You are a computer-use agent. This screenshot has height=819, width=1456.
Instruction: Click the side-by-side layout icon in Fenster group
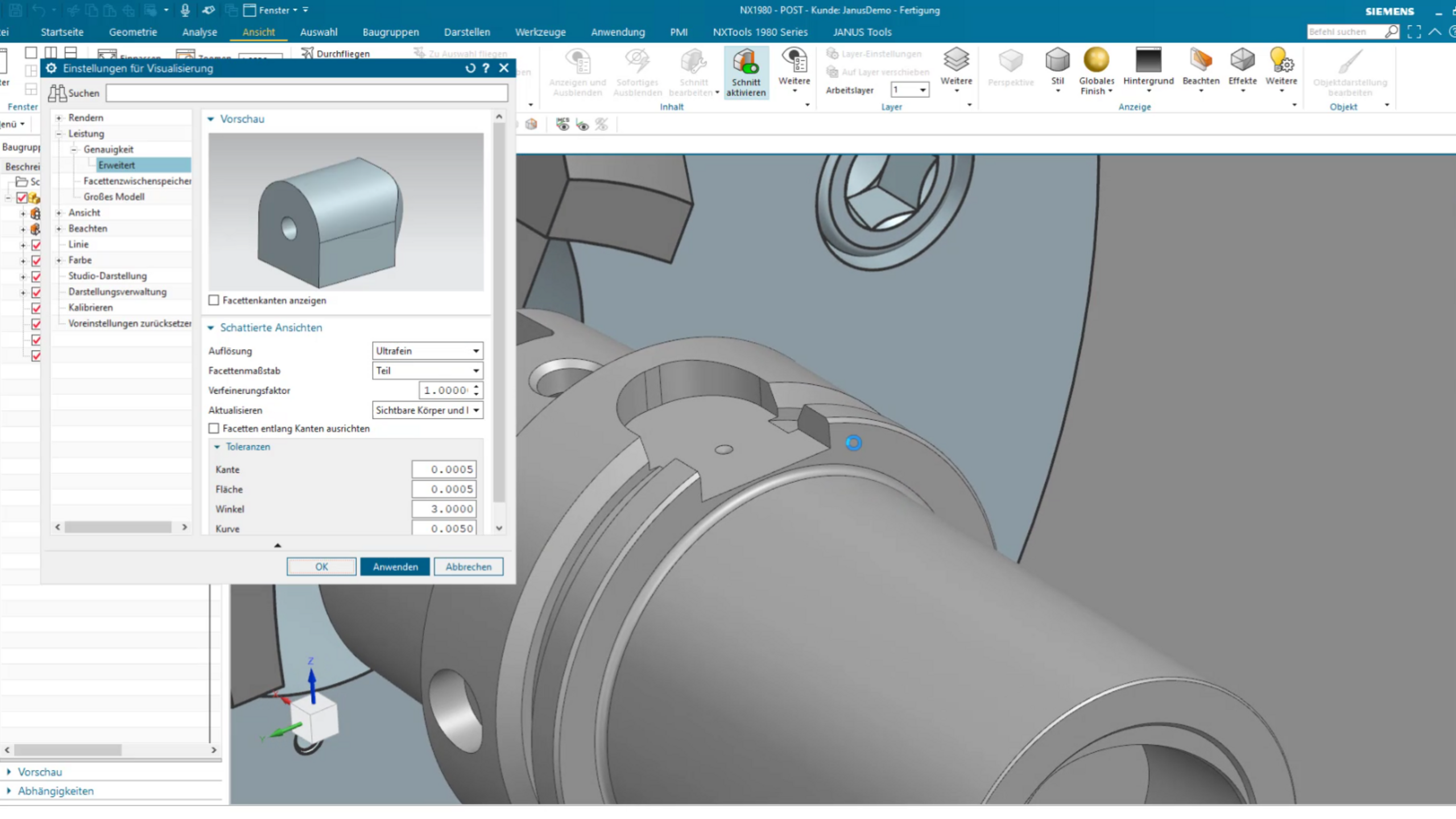click(51, 53)
